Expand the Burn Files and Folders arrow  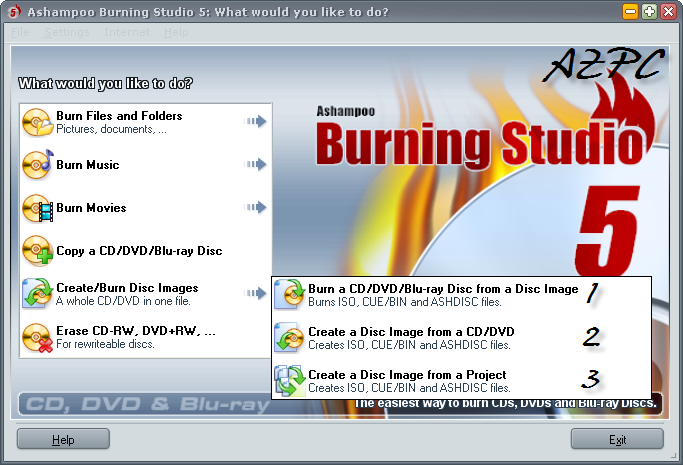click(x=256, y=122)
